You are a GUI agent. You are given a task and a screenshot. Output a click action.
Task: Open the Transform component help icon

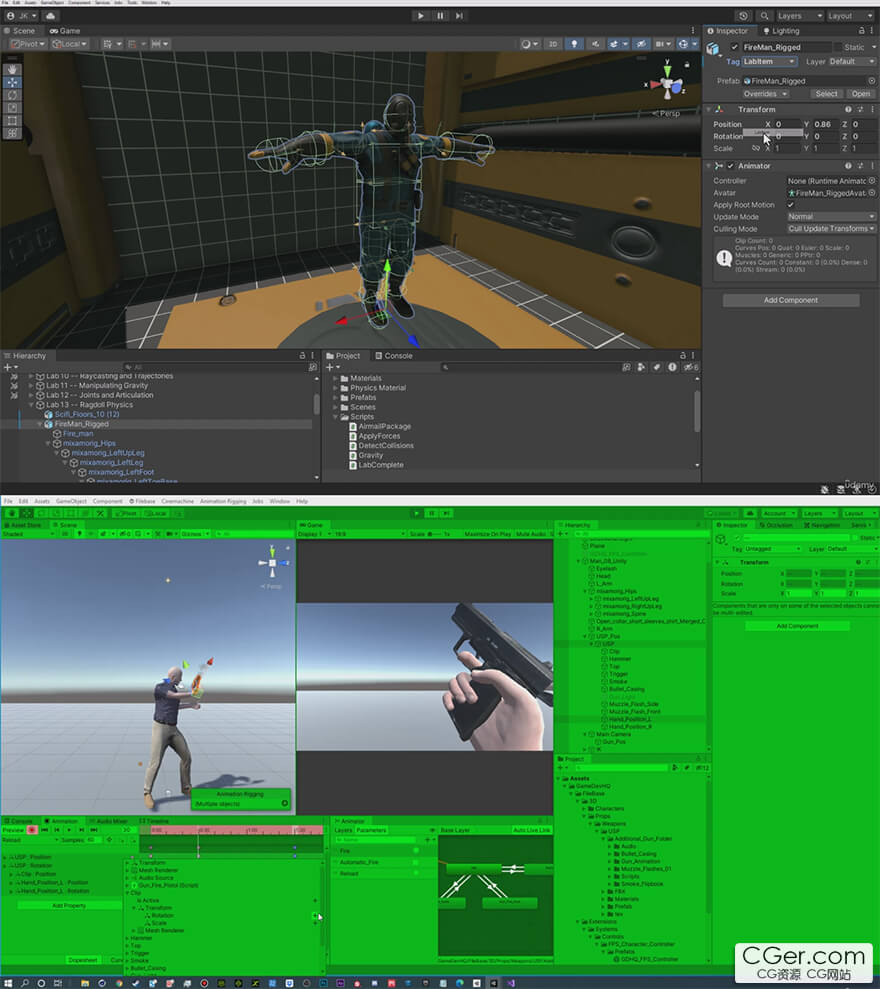click(x=848, y=110)
